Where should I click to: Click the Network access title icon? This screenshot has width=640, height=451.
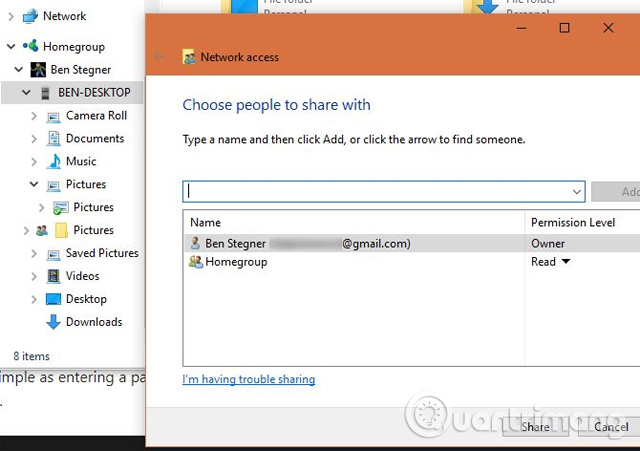(189, 57)
